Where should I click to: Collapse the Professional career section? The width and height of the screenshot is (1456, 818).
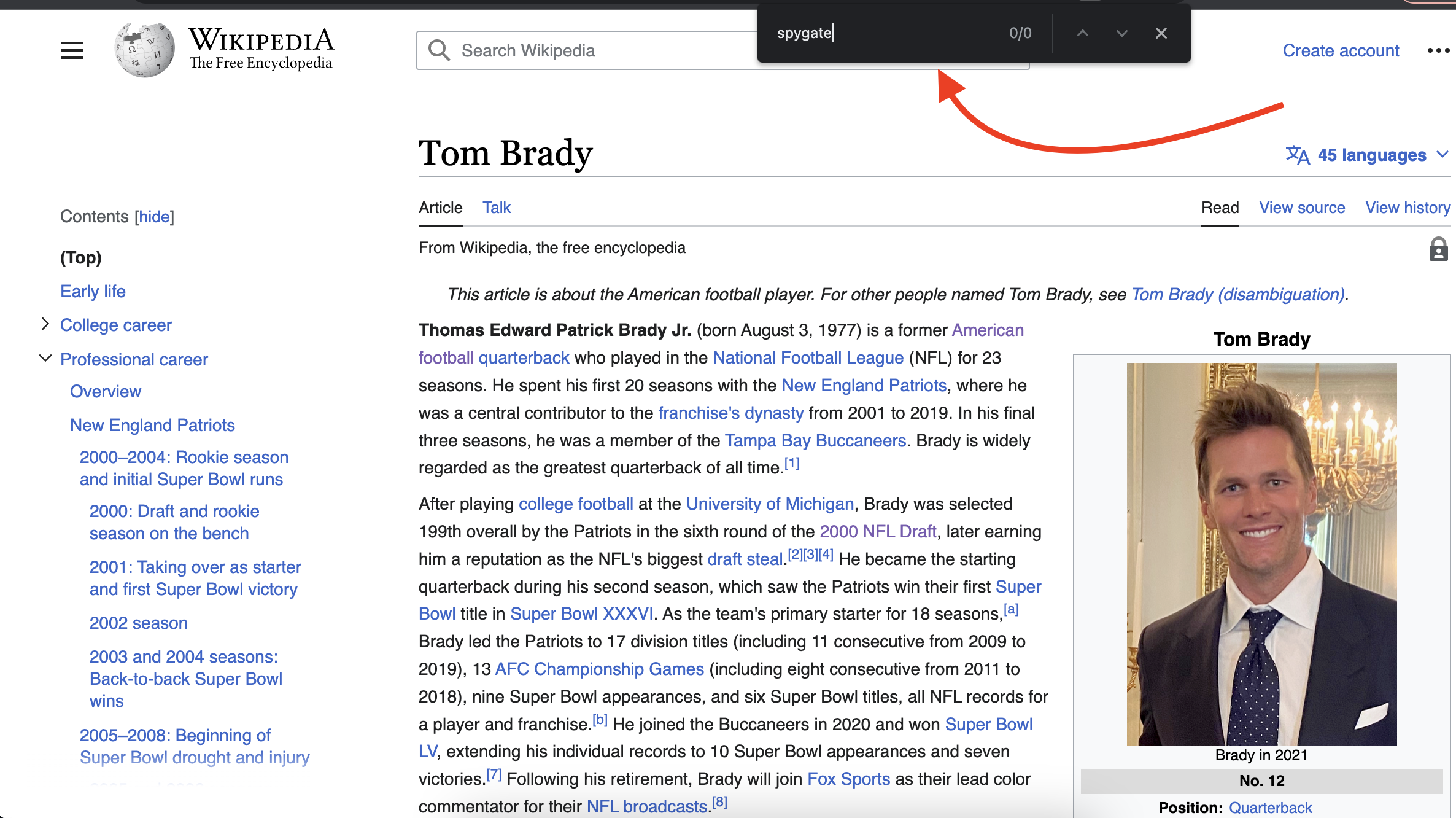(45, 358)
